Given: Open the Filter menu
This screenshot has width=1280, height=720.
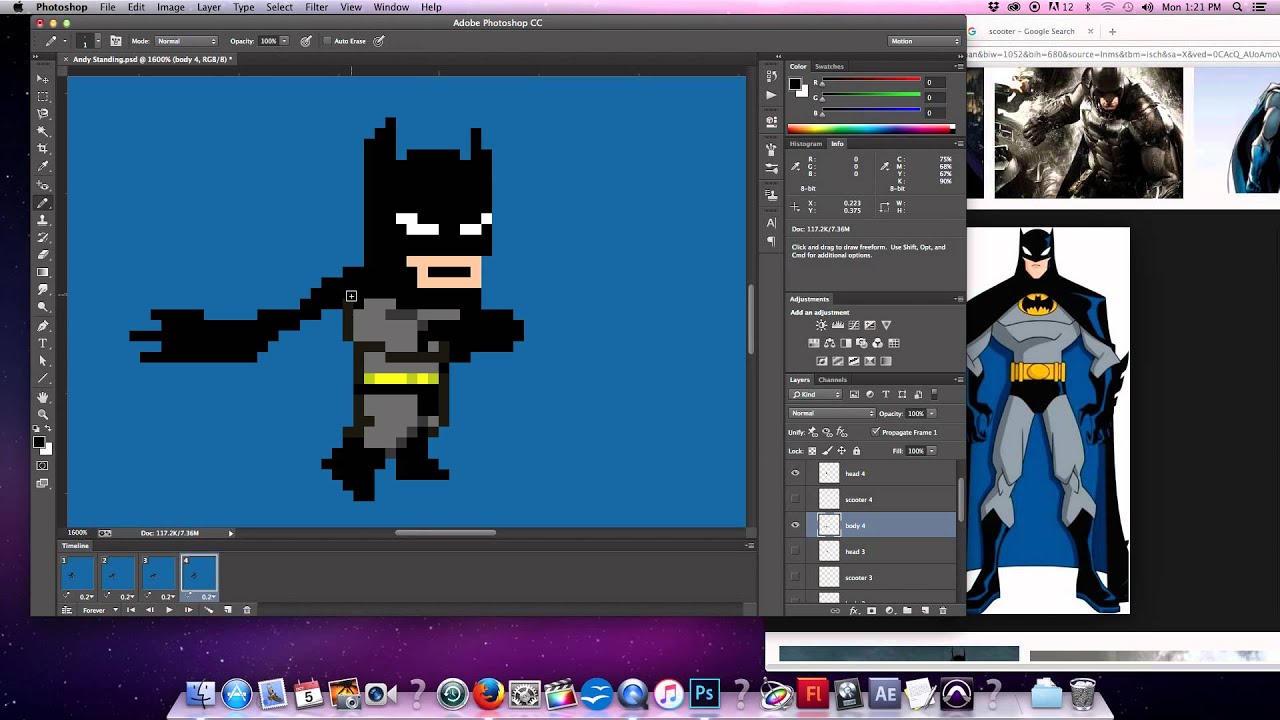Looking at the screenshot, I should tap(317, 7).
